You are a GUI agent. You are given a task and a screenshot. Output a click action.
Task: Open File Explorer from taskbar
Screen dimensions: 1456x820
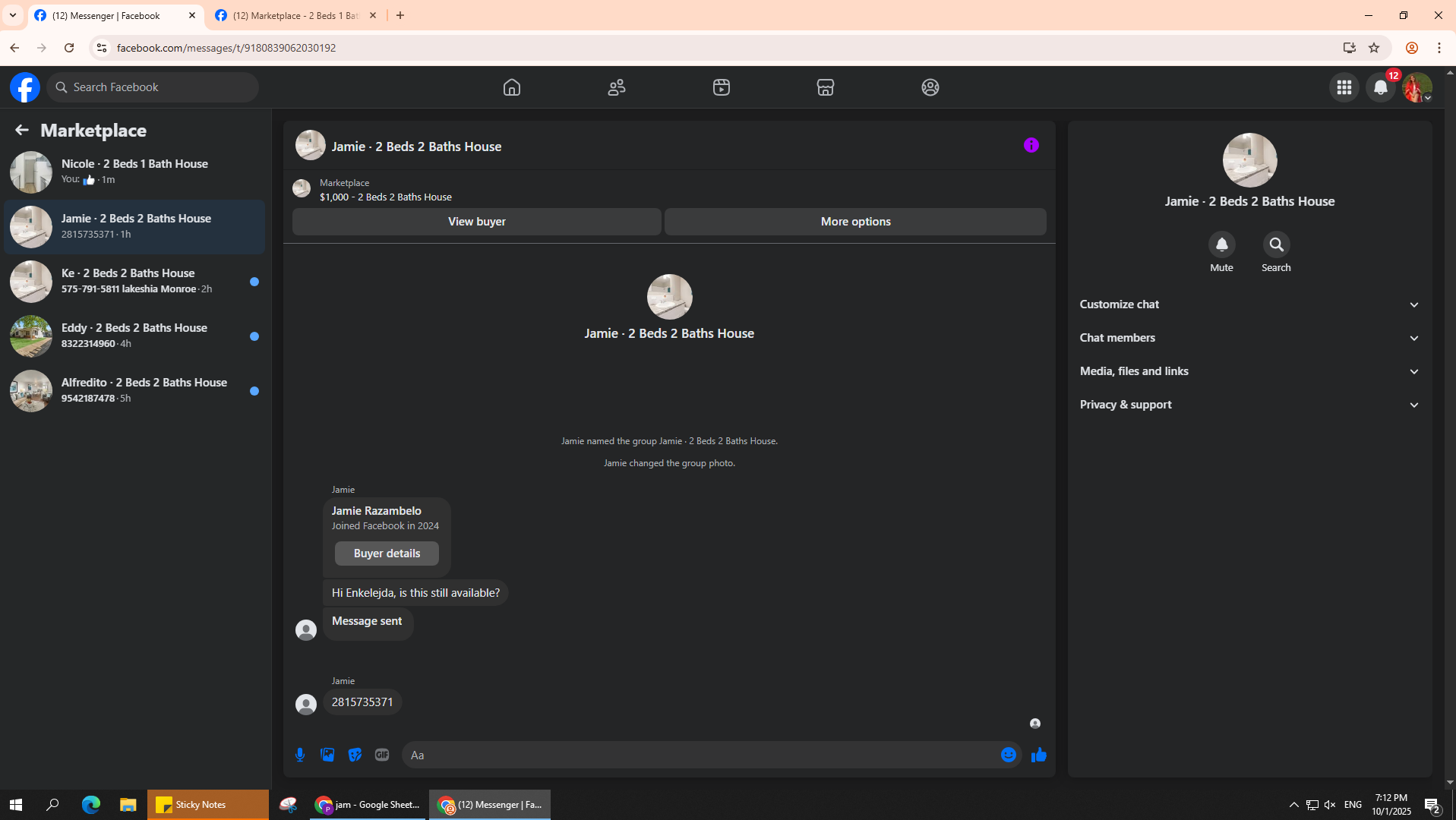[x=128, y=805]
